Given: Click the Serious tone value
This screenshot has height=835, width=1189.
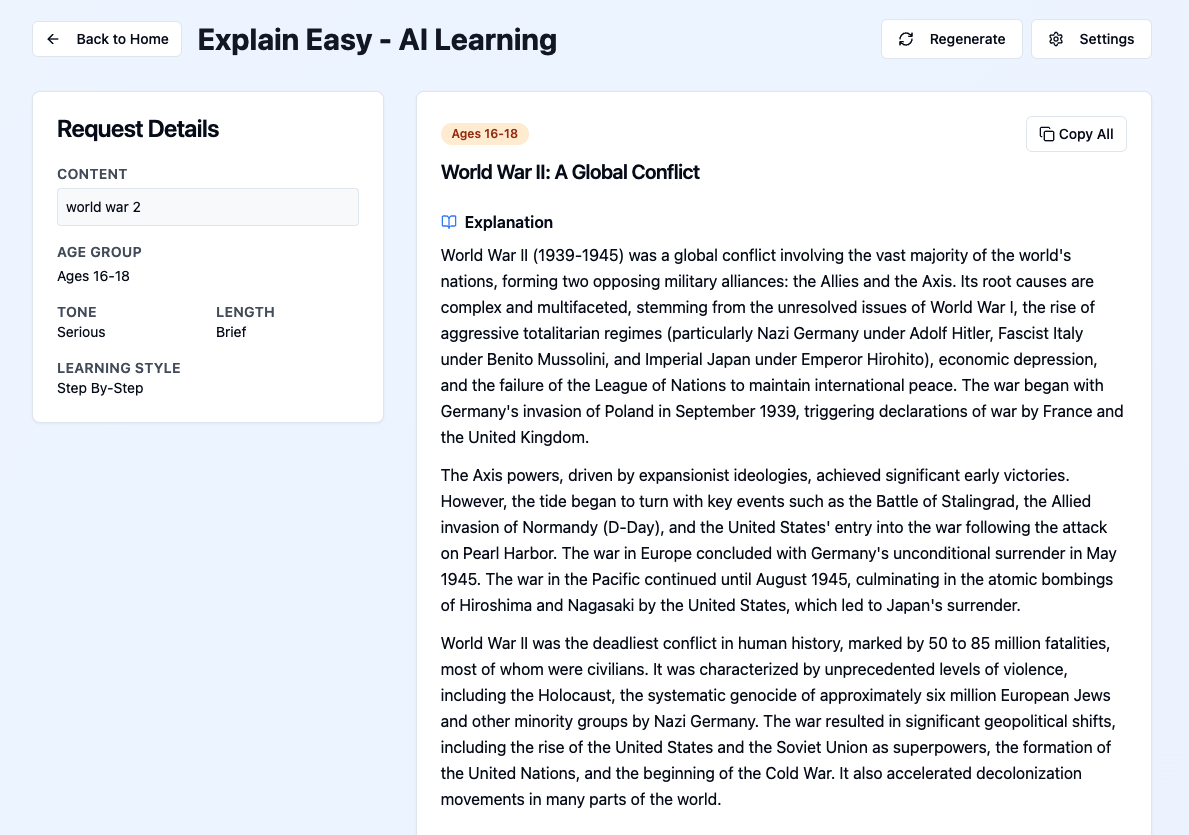Looking at the screenshot, I should (x=81, y=332).
